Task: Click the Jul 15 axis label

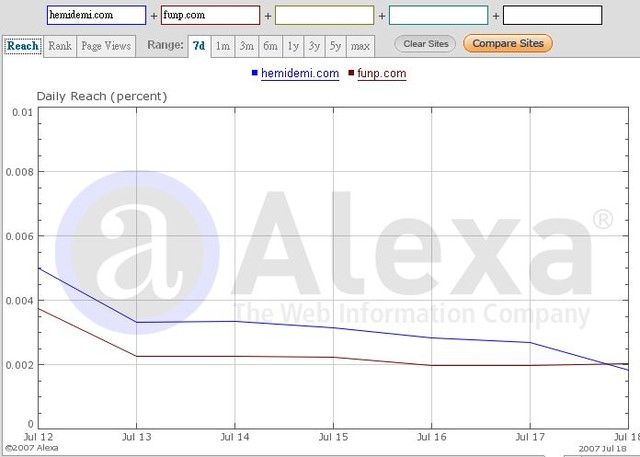Action: [333, 437]
